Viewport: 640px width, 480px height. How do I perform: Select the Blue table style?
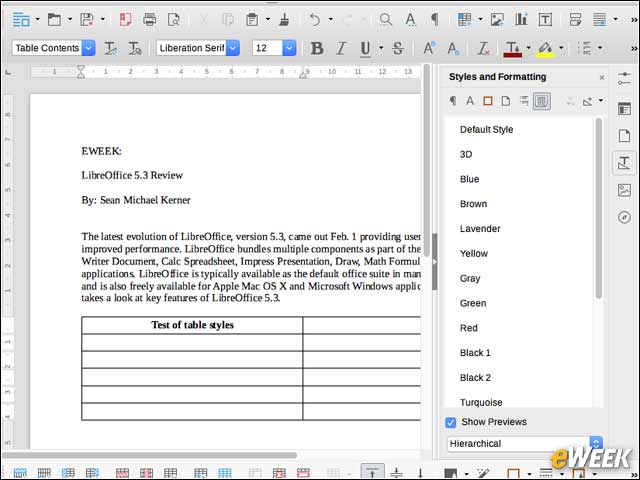[x=469, y=179]
